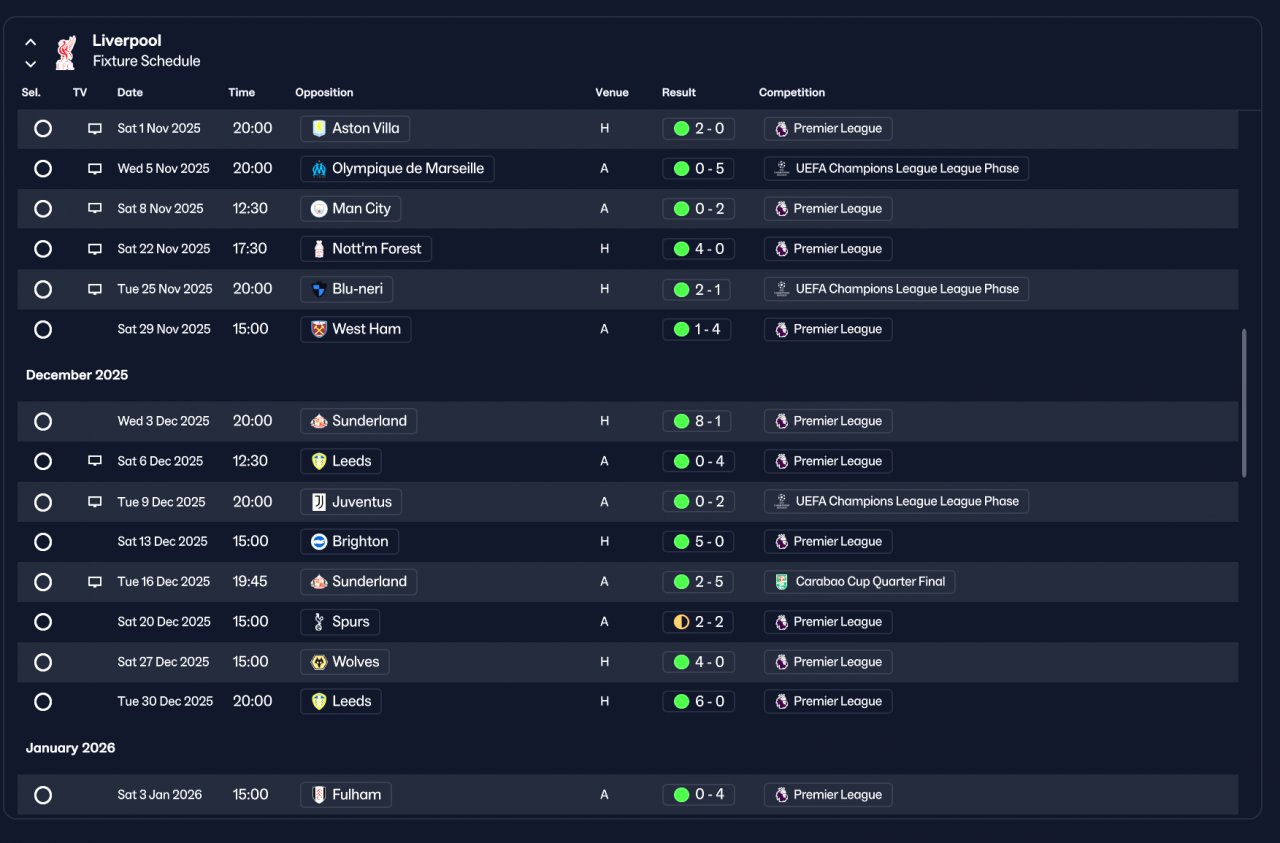1280x843 pixels.
Task: Open the Aston Villa opposition button
Action: point(355,128)
